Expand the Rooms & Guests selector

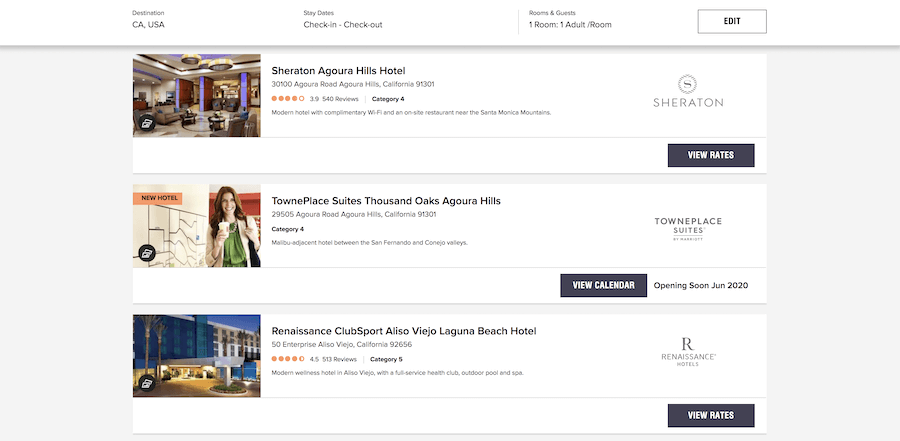(x=570, y=24)
